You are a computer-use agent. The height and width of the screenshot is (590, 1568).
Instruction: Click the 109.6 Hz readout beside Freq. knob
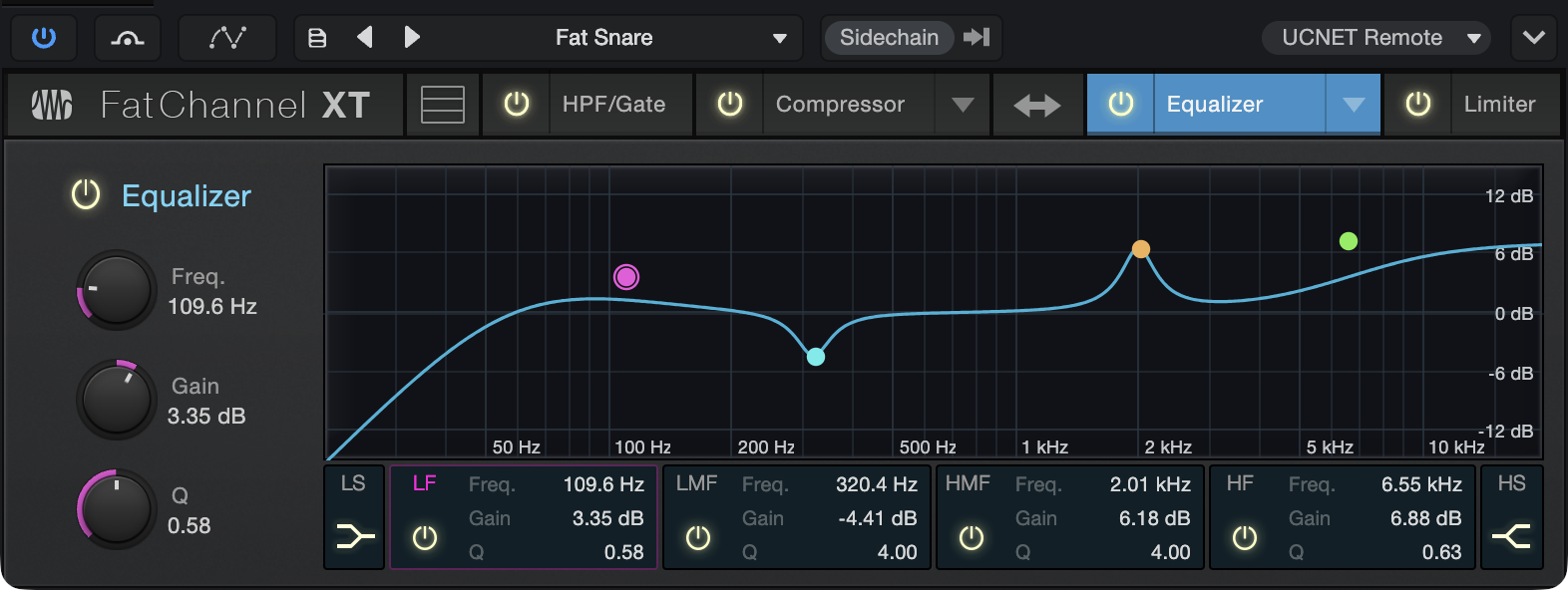pyautogui.click(x=212, y=306)
